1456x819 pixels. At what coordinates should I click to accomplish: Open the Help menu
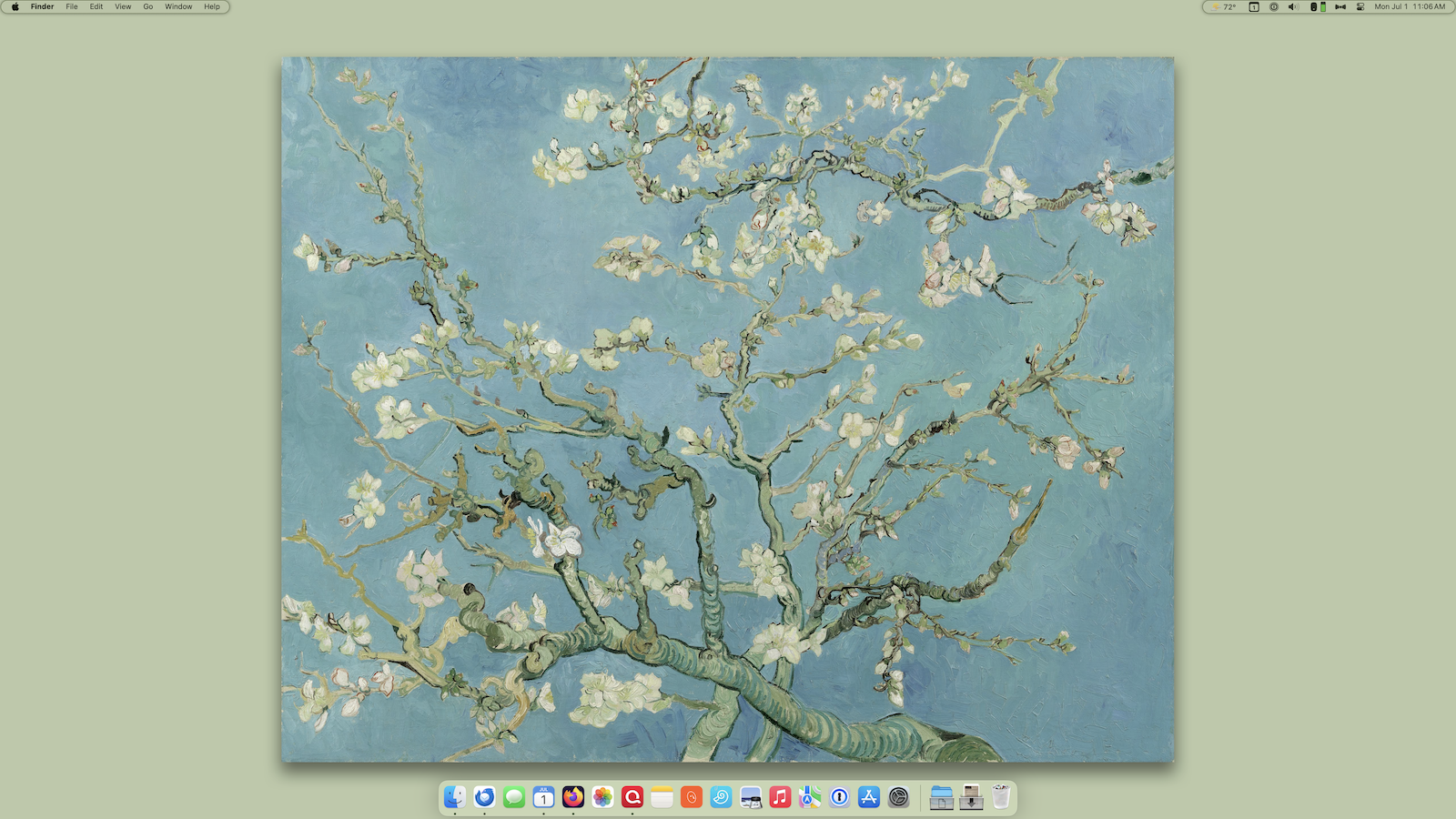212,6
